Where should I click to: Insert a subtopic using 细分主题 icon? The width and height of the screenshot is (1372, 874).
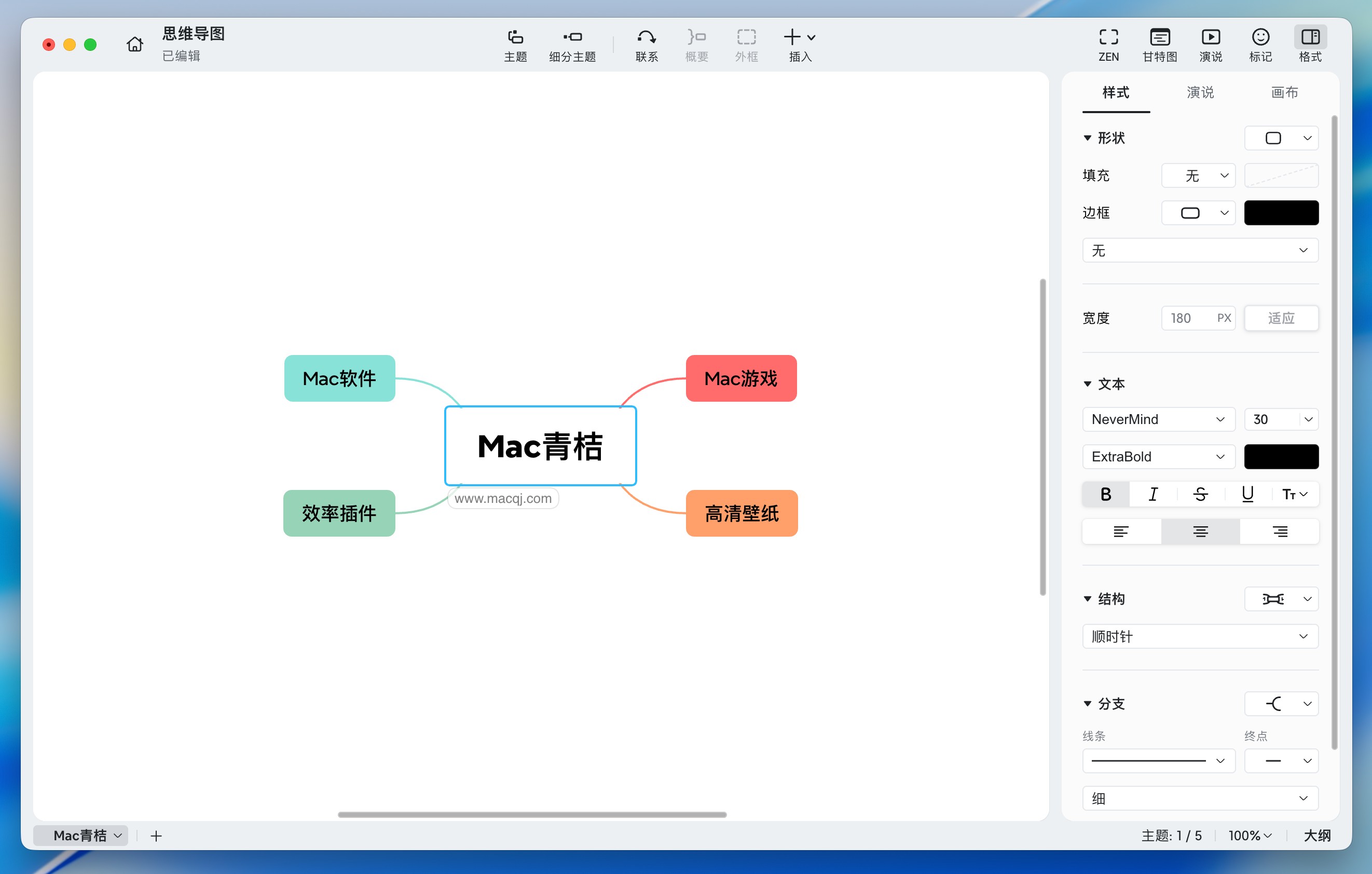(x=572, y=45)
